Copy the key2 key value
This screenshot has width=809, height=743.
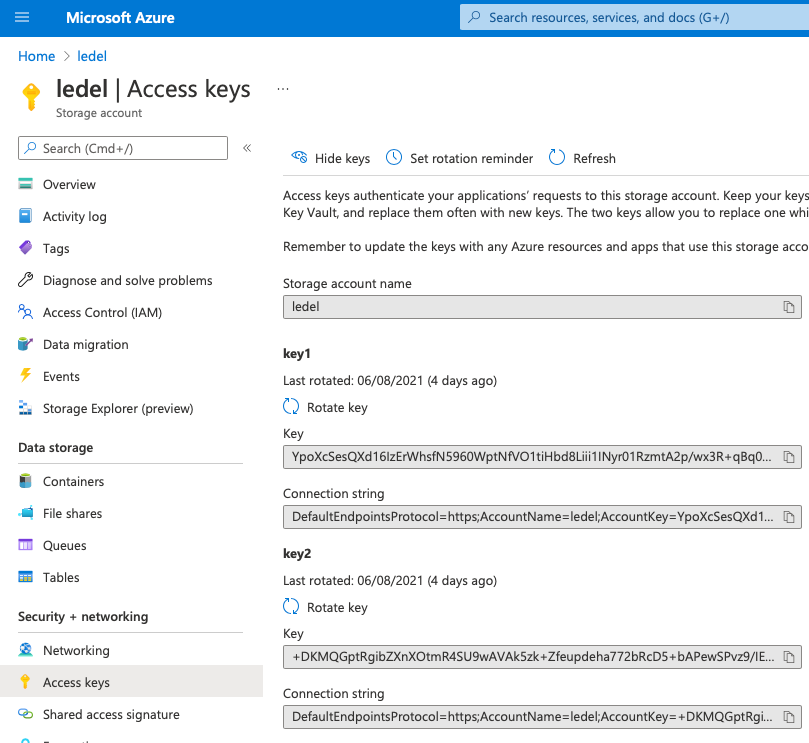coord(788,657)
